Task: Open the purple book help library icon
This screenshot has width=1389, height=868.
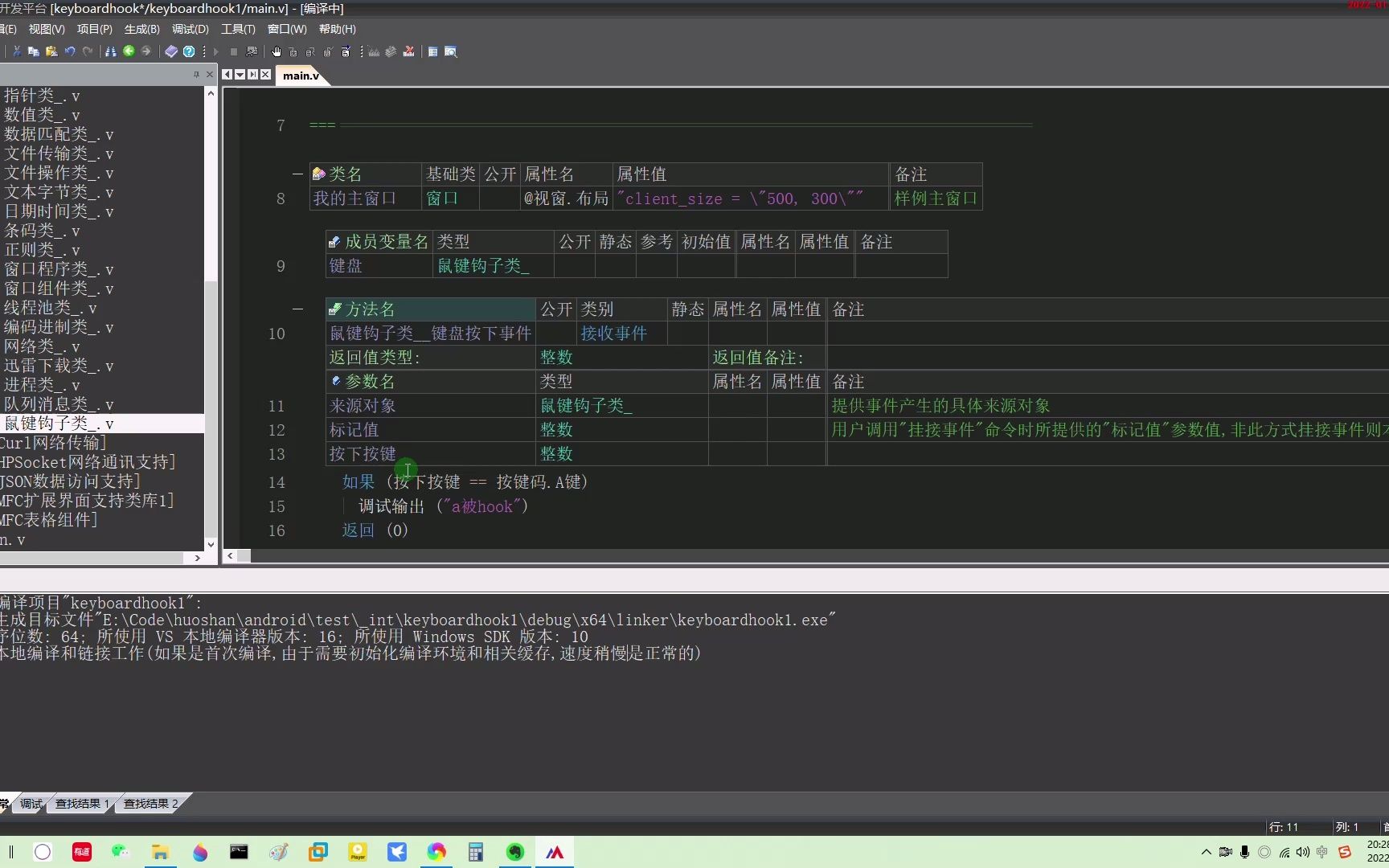Action: point(171,51)
